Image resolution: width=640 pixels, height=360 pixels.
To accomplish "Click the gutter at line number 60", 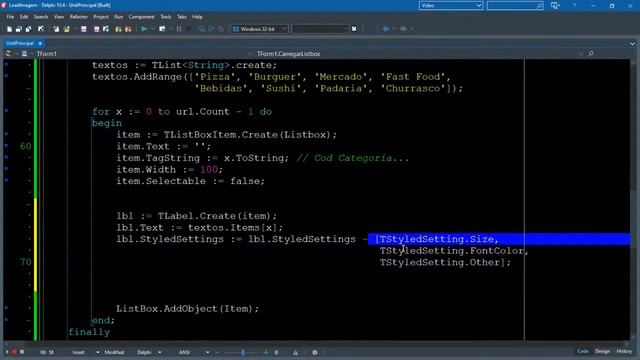I will click(x=25, y=147).
